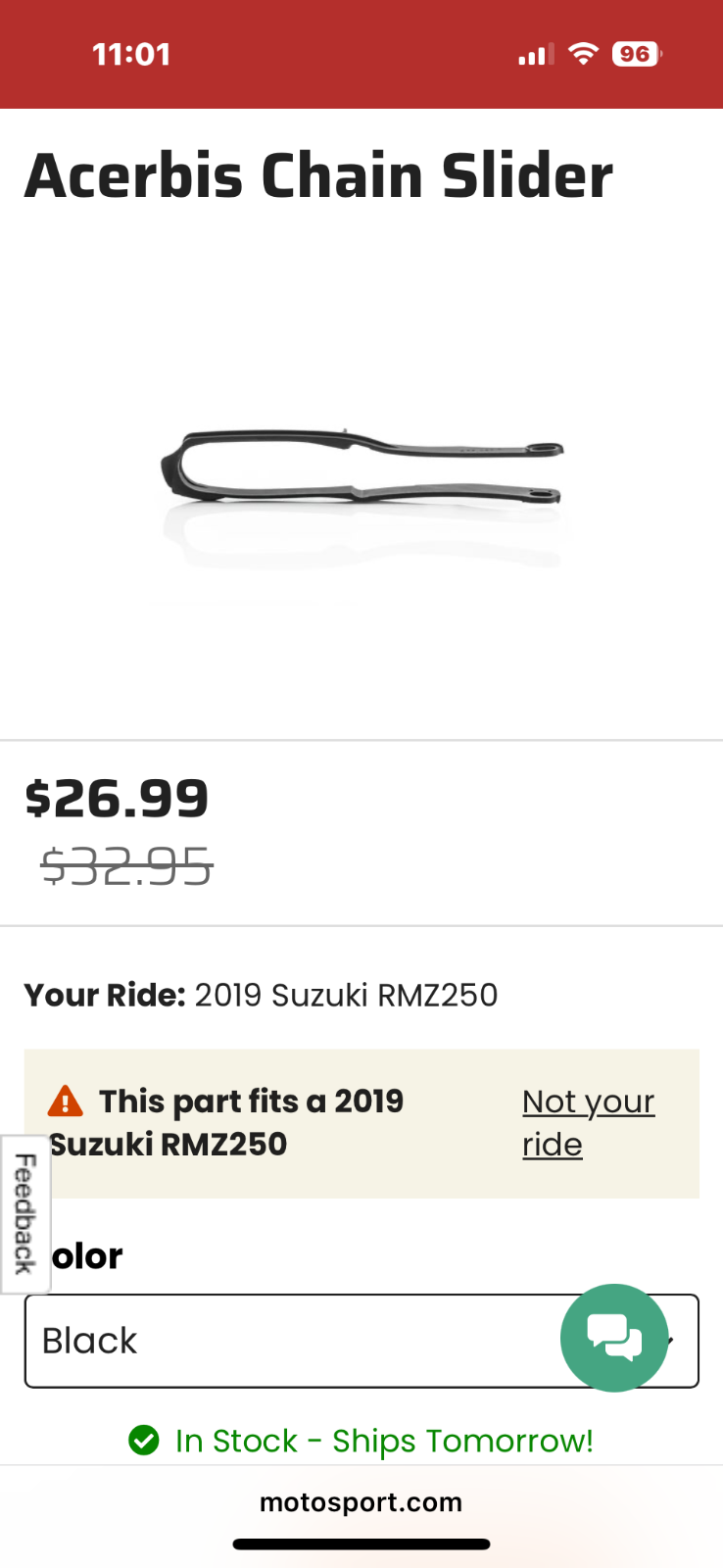
Task: Tap "In Stock - Ships Tomorrow!" message
Action: [x=384, y=1441]
